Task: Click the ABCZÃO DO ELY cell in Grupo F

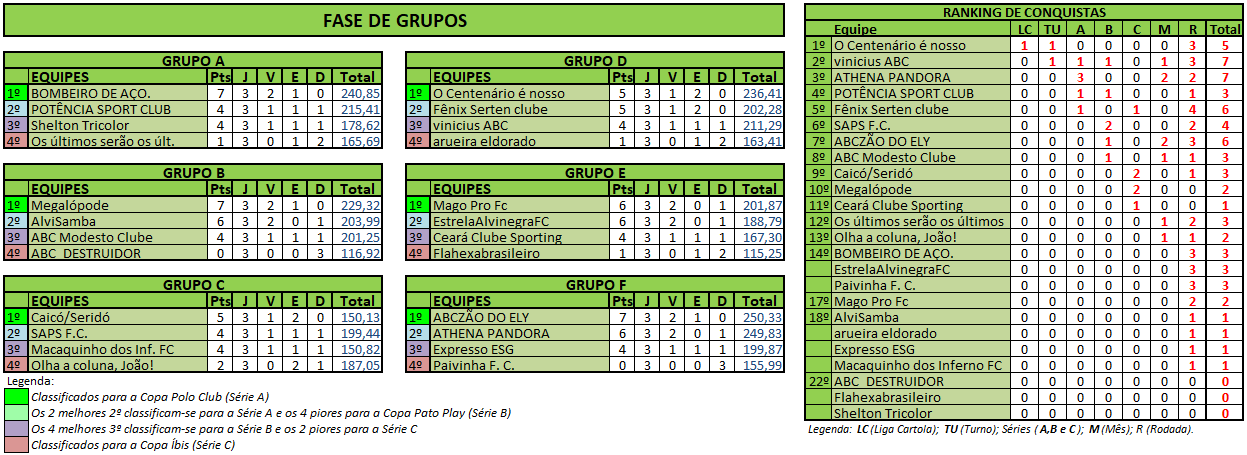Action: point(520,317)
